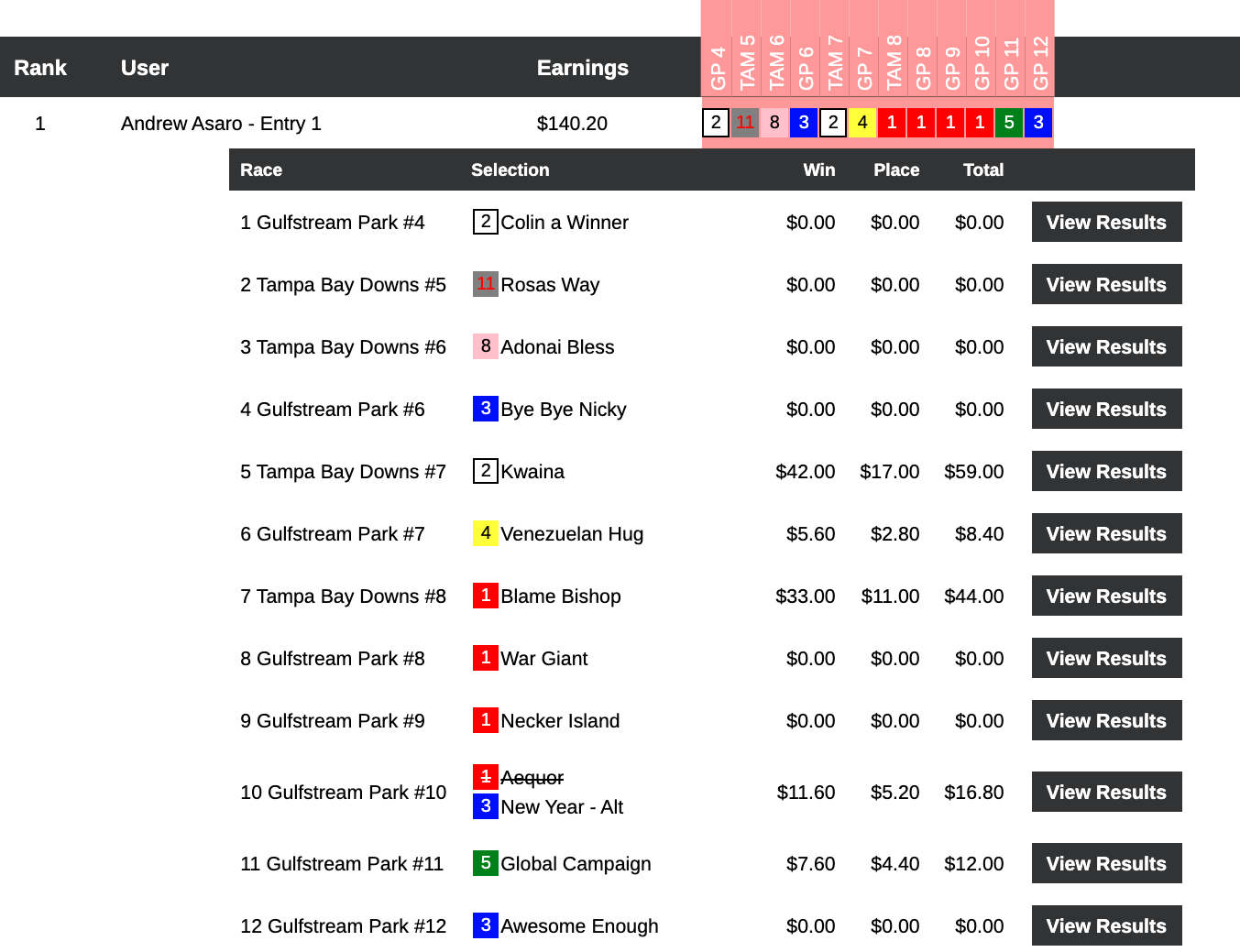This screenshot has height=952, width=1240.
Task: Click the yellow number 4 badge in summary row
Action: click(x=862, y=122)
